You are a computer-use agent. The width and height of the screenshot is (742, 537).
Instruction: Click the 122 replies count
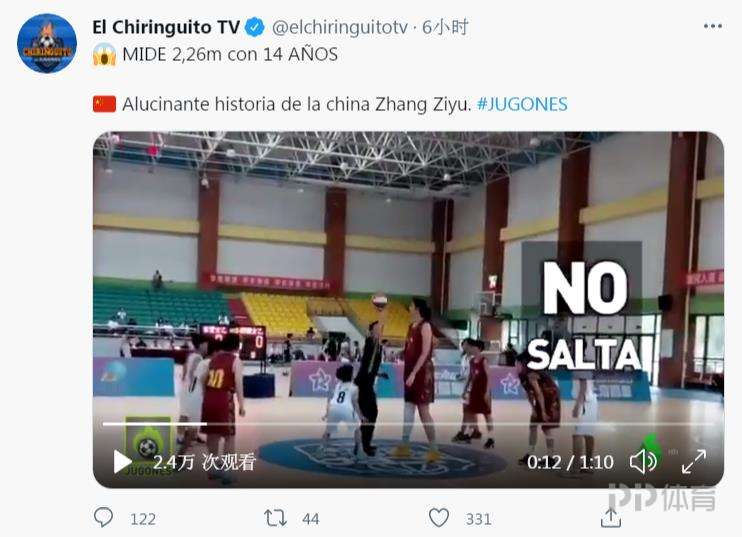pyautogui.click(x=143, y=519)
